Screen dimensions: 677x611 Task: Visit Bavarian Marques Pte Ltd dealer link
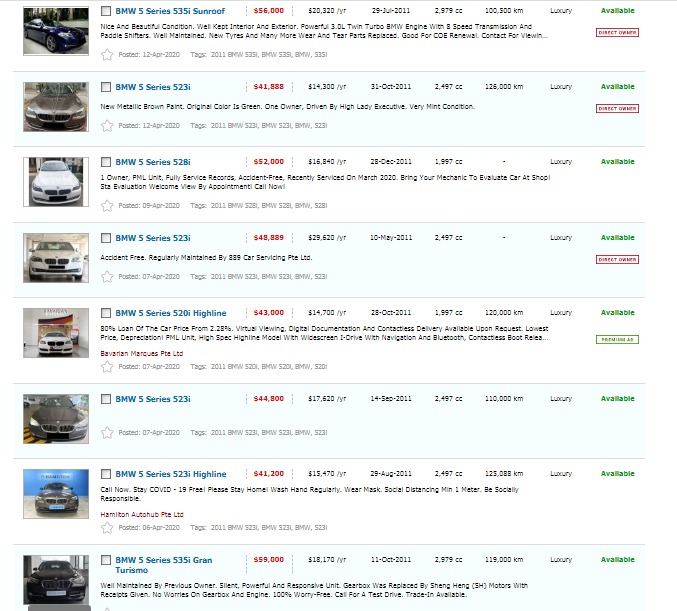(x=142, y=353)
